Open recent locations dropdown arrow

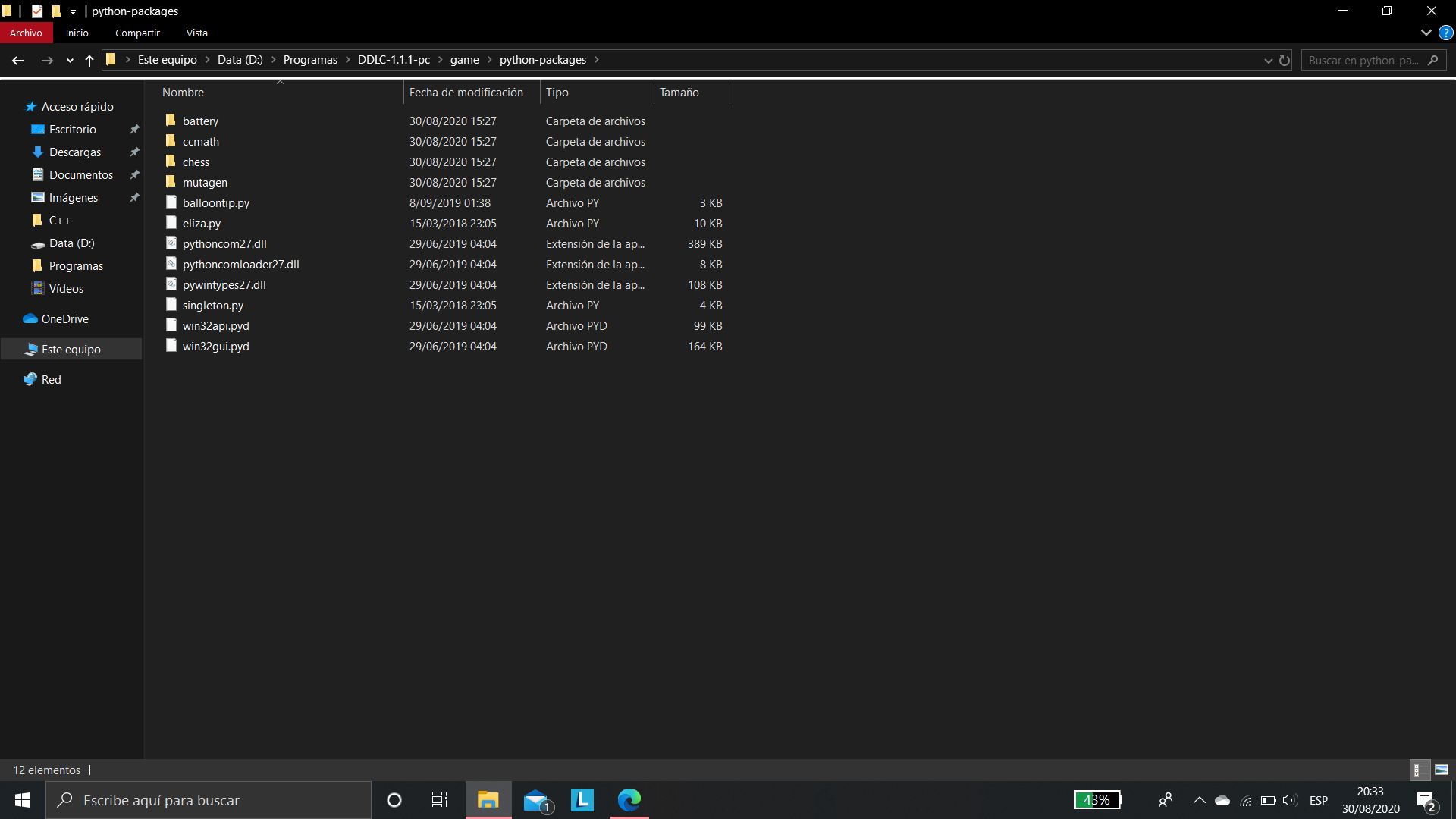coord(70,61)
